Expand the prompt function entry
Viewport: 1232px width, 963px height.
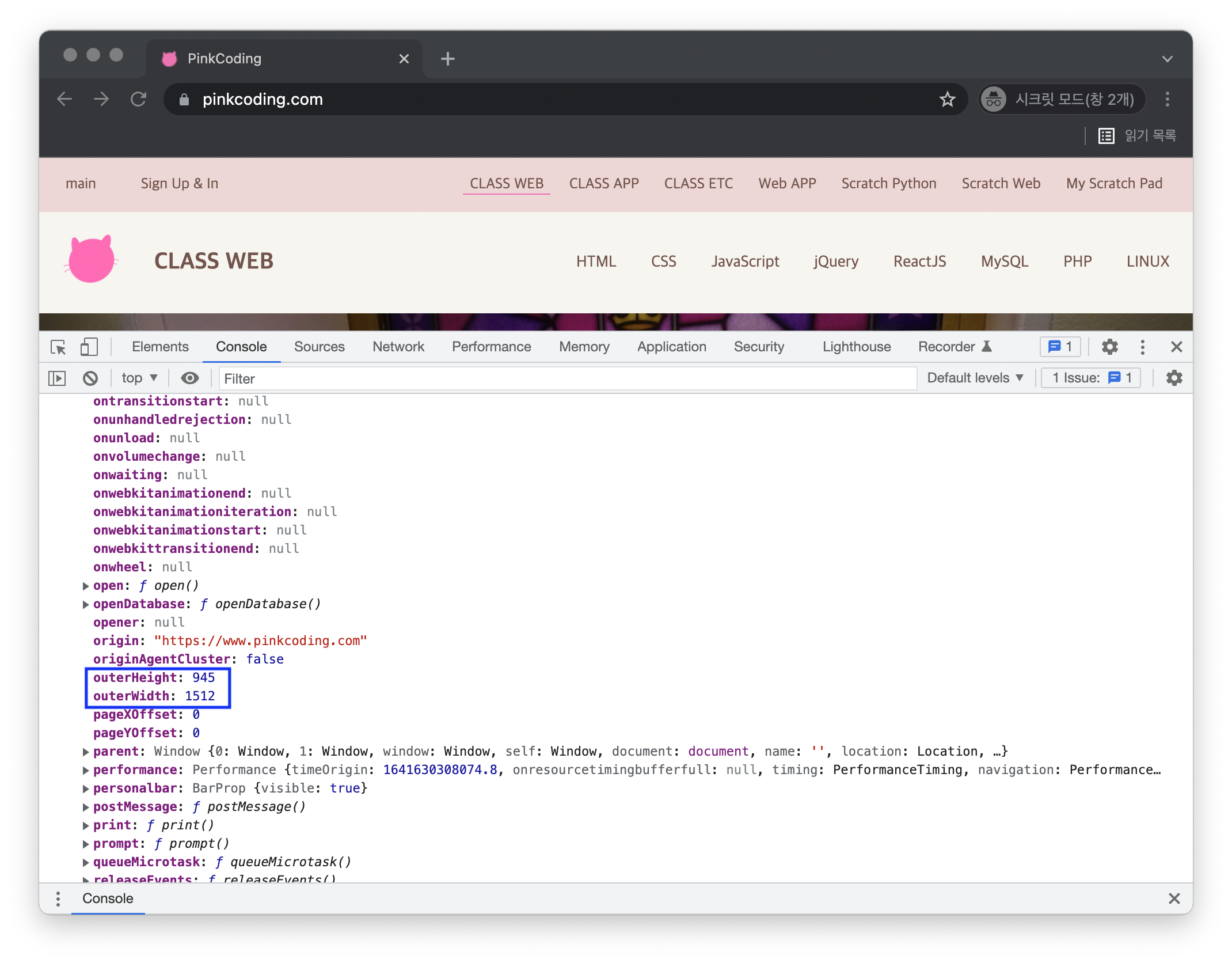(x=86, y=844)
